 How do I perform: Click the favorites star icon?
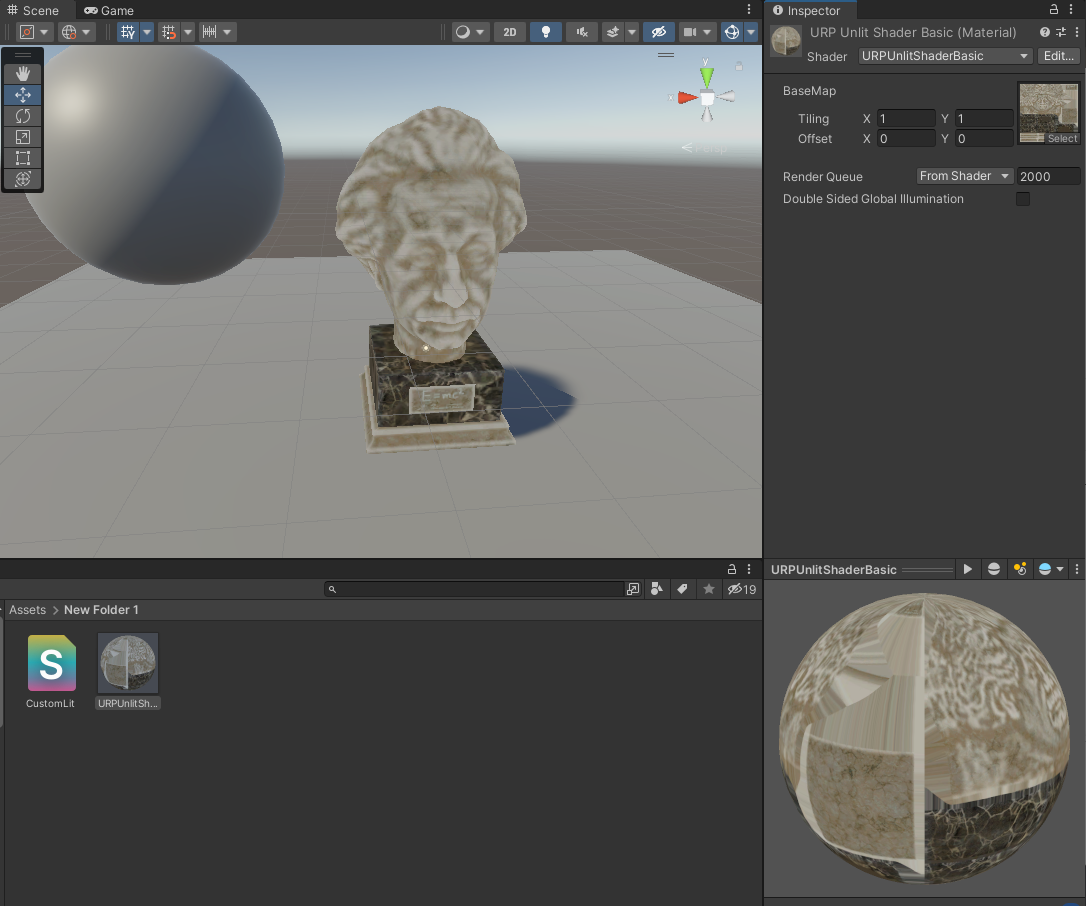tap(709, 589)
